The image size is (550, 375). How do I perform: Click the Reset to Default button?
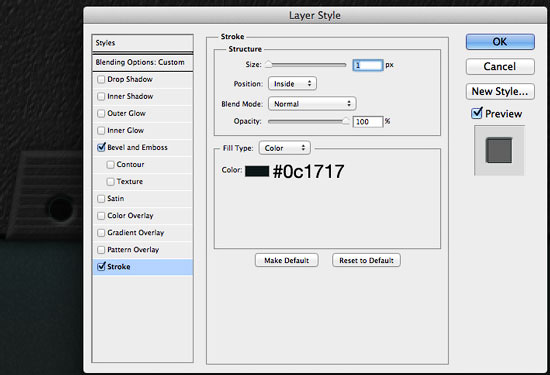pyautogui.click(x=366, y=260)
